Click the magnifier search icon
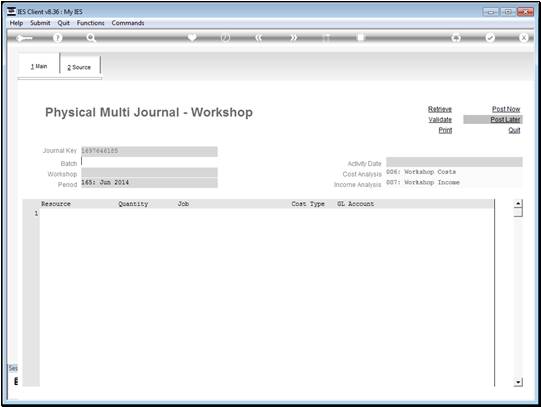 tap(91, 38)
